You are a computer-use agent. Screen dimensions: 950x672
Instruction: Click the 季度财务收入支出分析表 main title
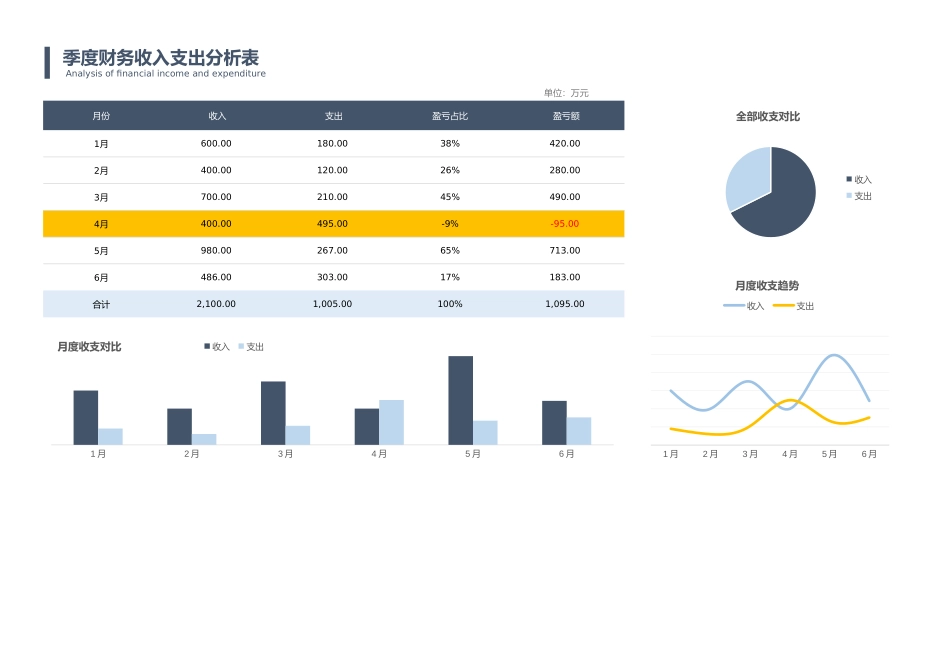pyautogui.click(x=160, y=58)
